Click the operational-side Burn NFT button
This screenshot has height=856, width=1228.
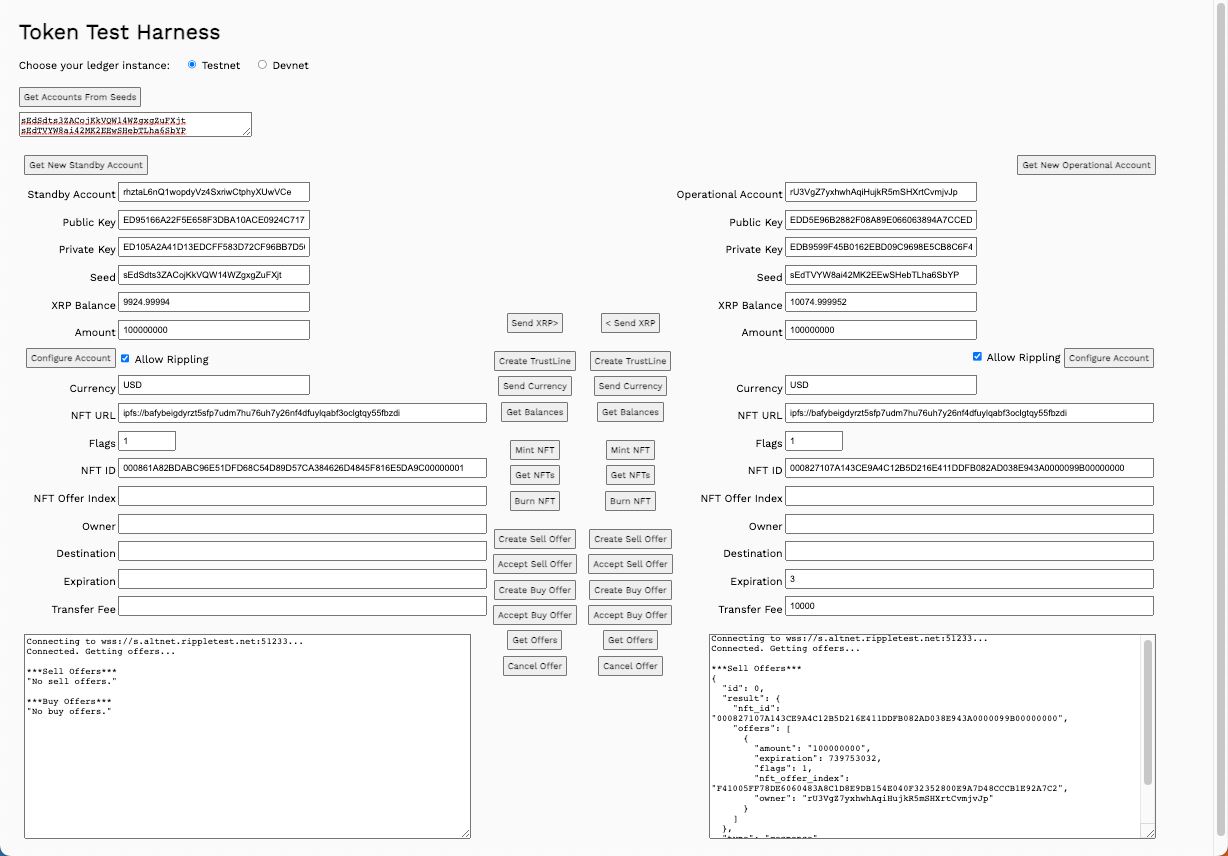pyautogui.click(x=630, y=501)
